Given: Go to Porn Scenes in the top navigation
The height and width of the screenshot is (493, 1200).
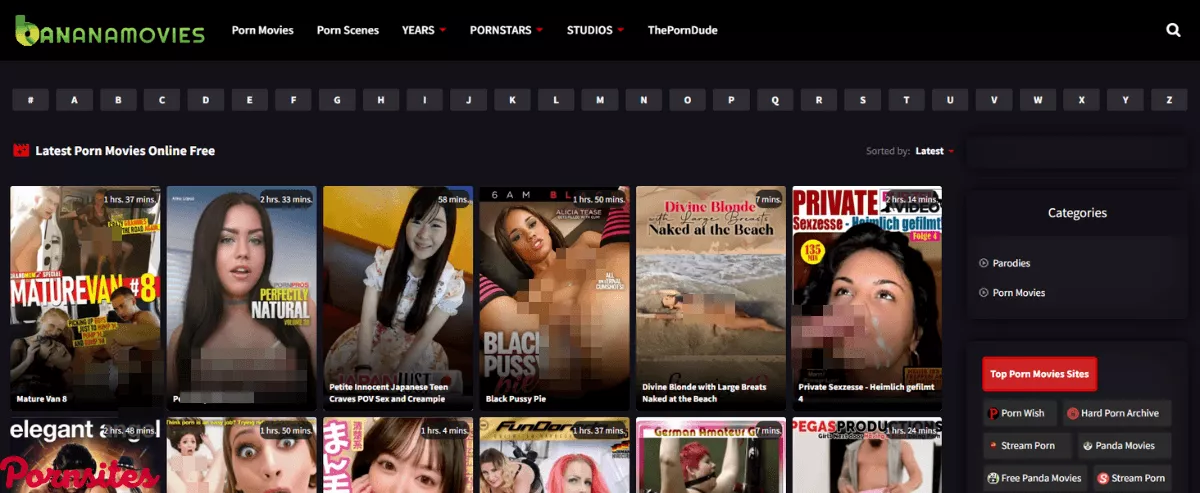Looking at the screenshot, I should (x=348, y=30).
